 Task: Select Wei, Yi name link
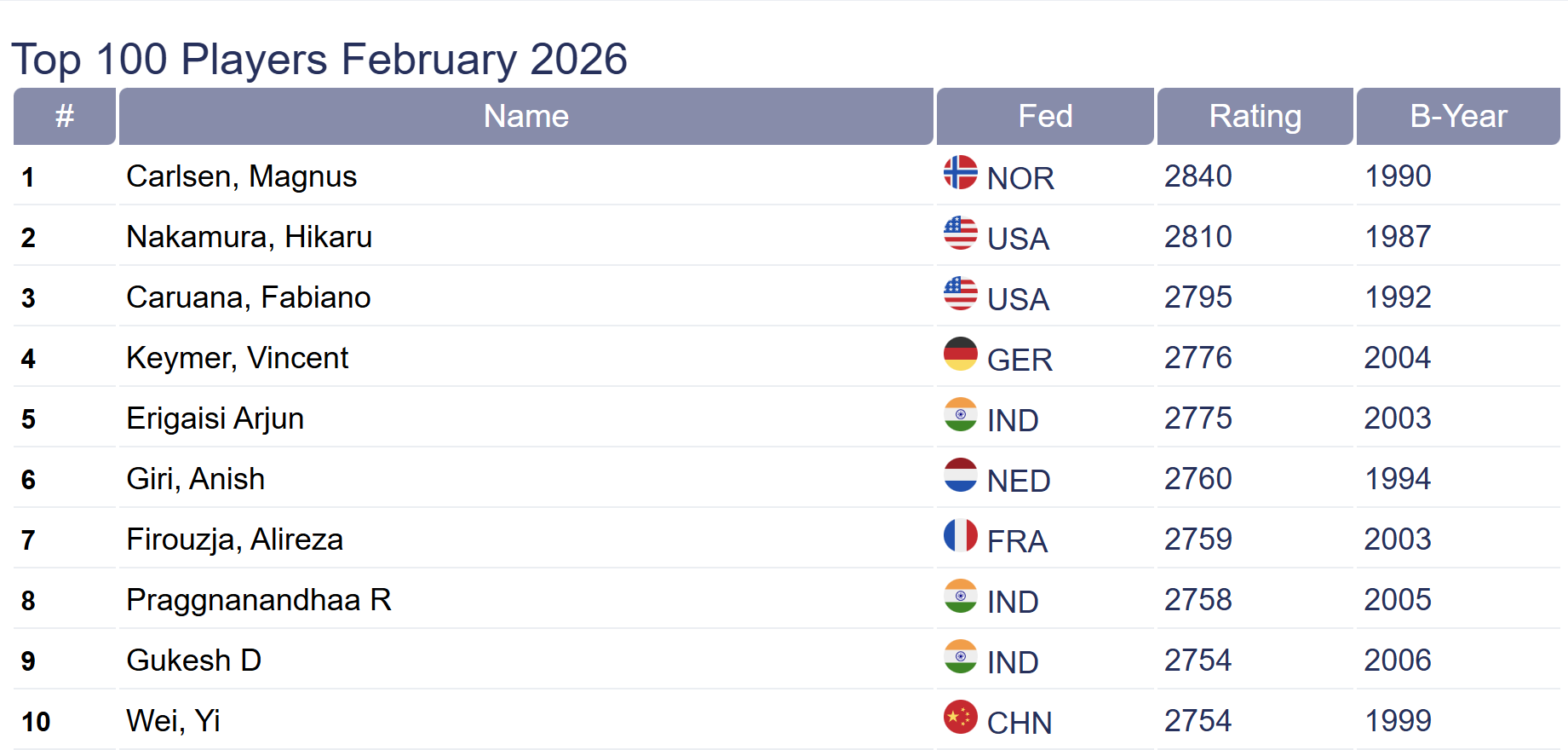click(x=173, y=721)
